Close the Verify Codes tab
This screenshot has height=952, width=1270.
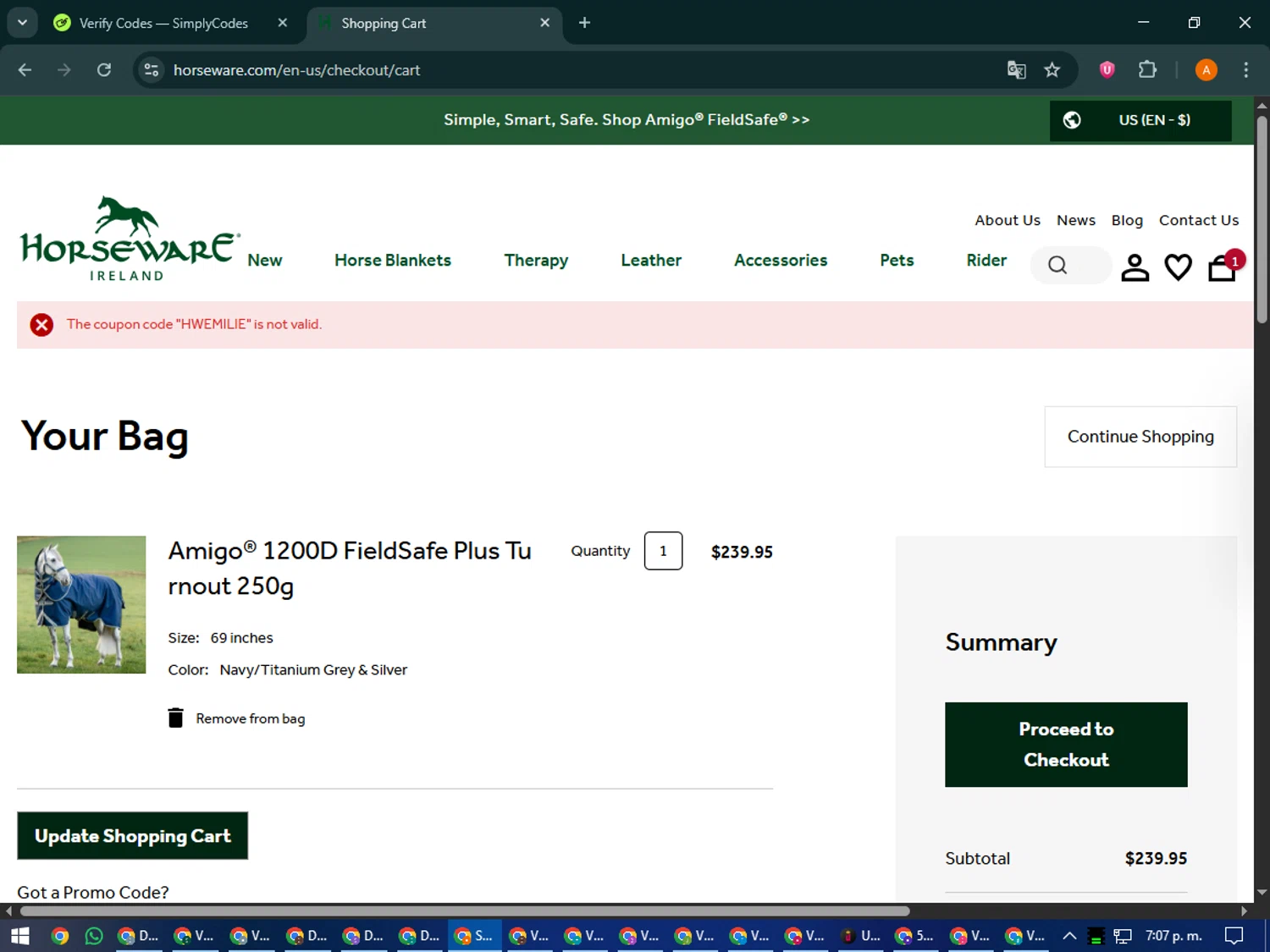[x=283, y=23]
